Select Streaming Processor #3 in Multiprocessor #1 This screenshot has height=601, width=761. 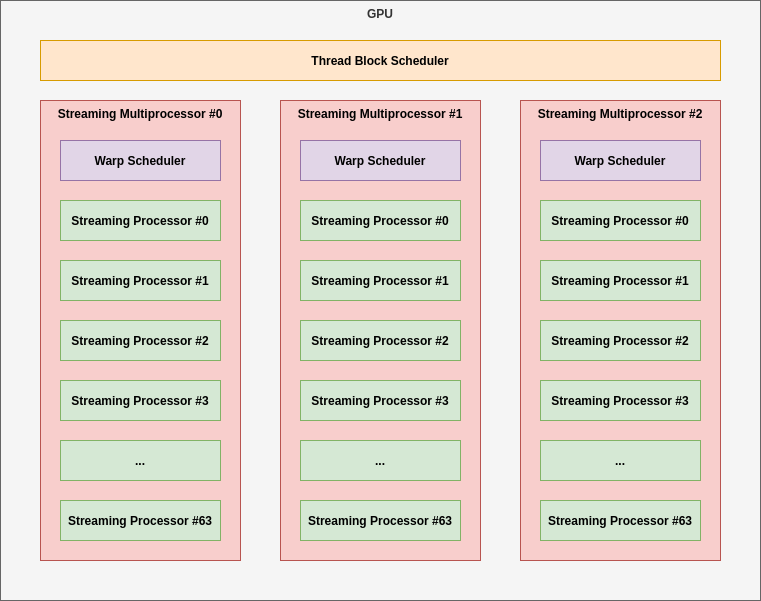(380, 401)
